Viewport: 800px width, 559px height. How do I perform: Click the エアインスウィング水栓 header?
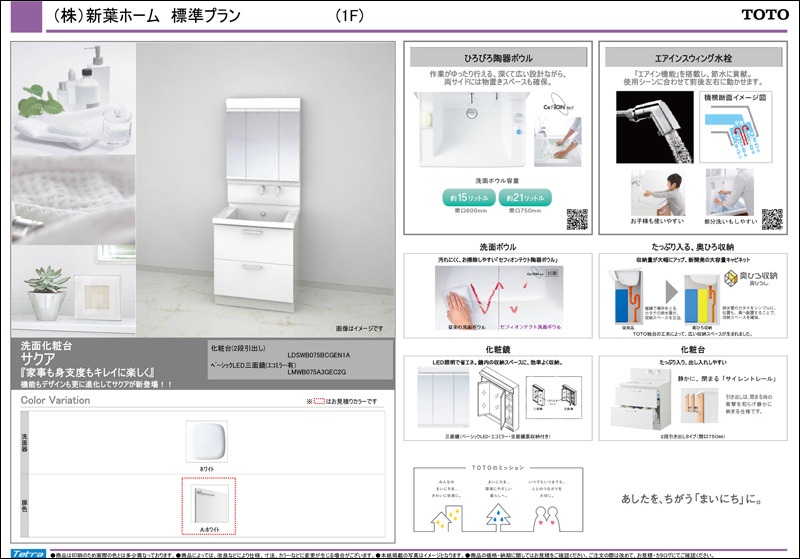click(x=693, y=58)
